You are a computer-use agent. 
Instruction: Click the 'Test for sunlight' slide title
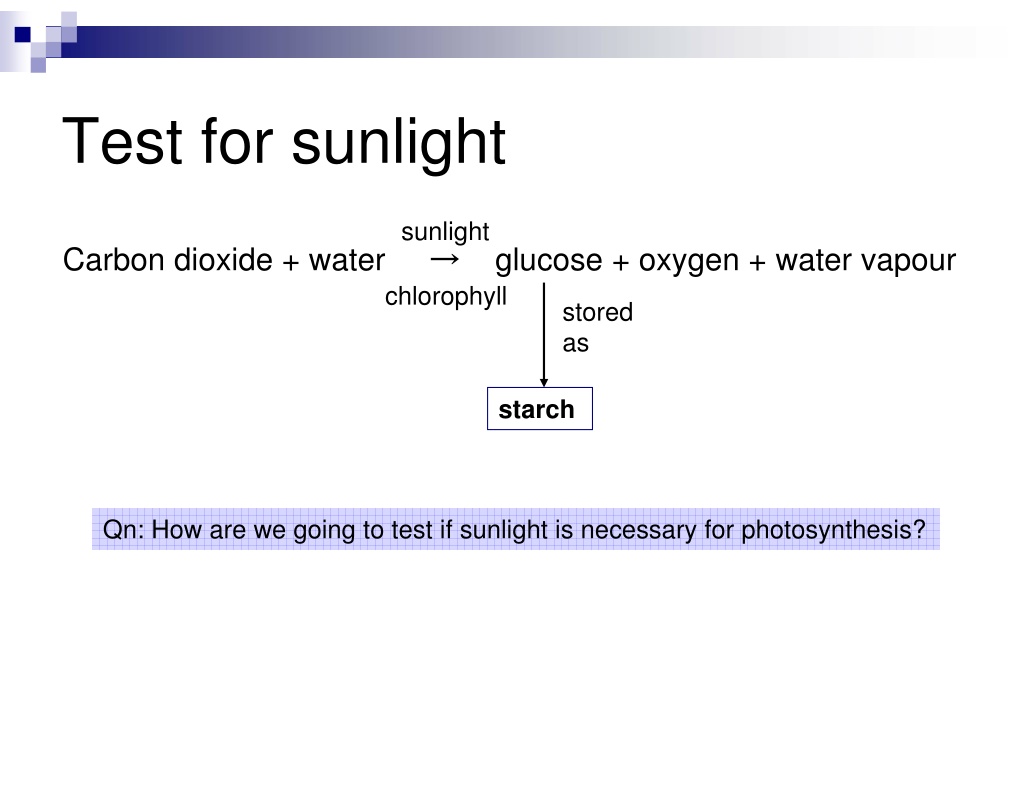283,142
